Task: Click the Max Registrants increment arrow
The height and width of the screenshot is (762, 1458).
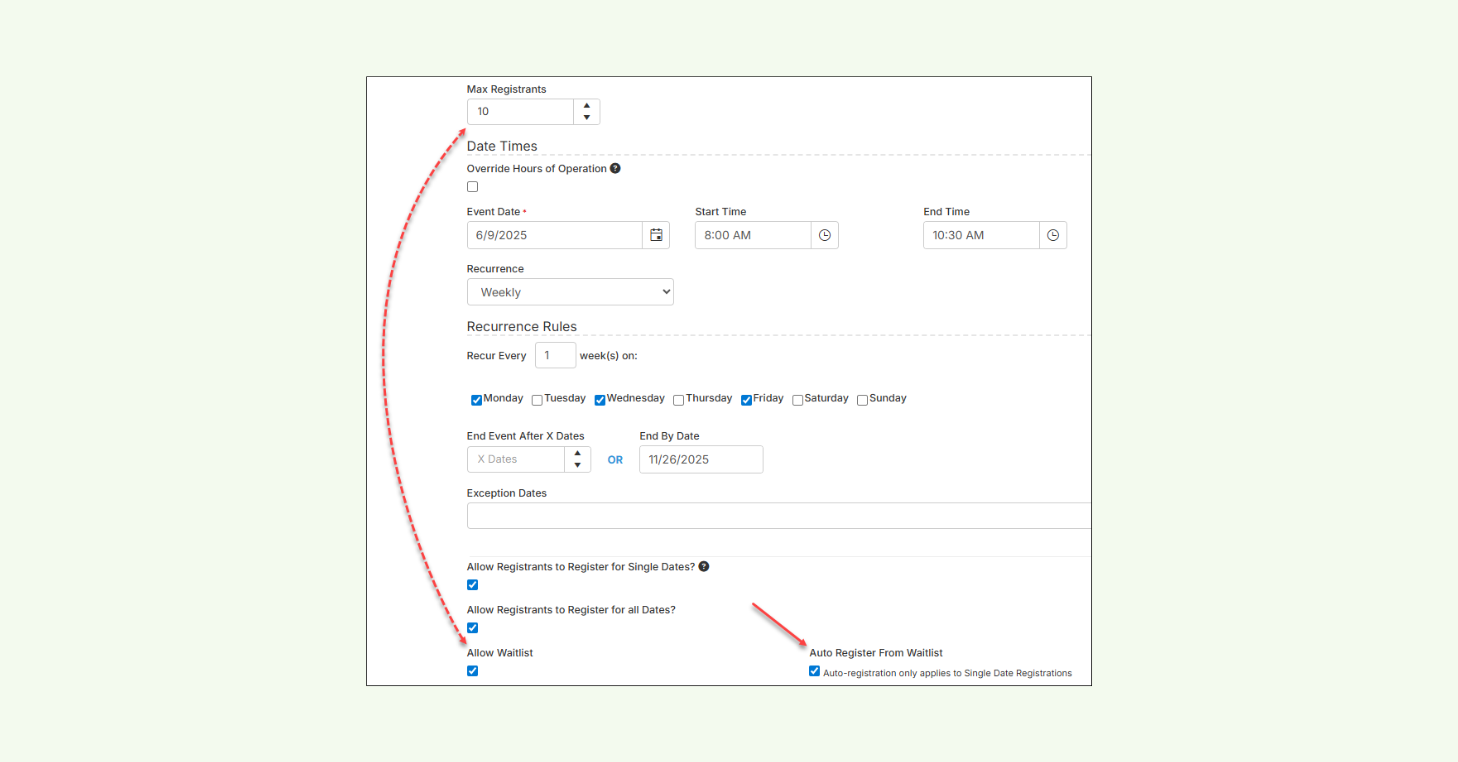Action: point(586,105)
